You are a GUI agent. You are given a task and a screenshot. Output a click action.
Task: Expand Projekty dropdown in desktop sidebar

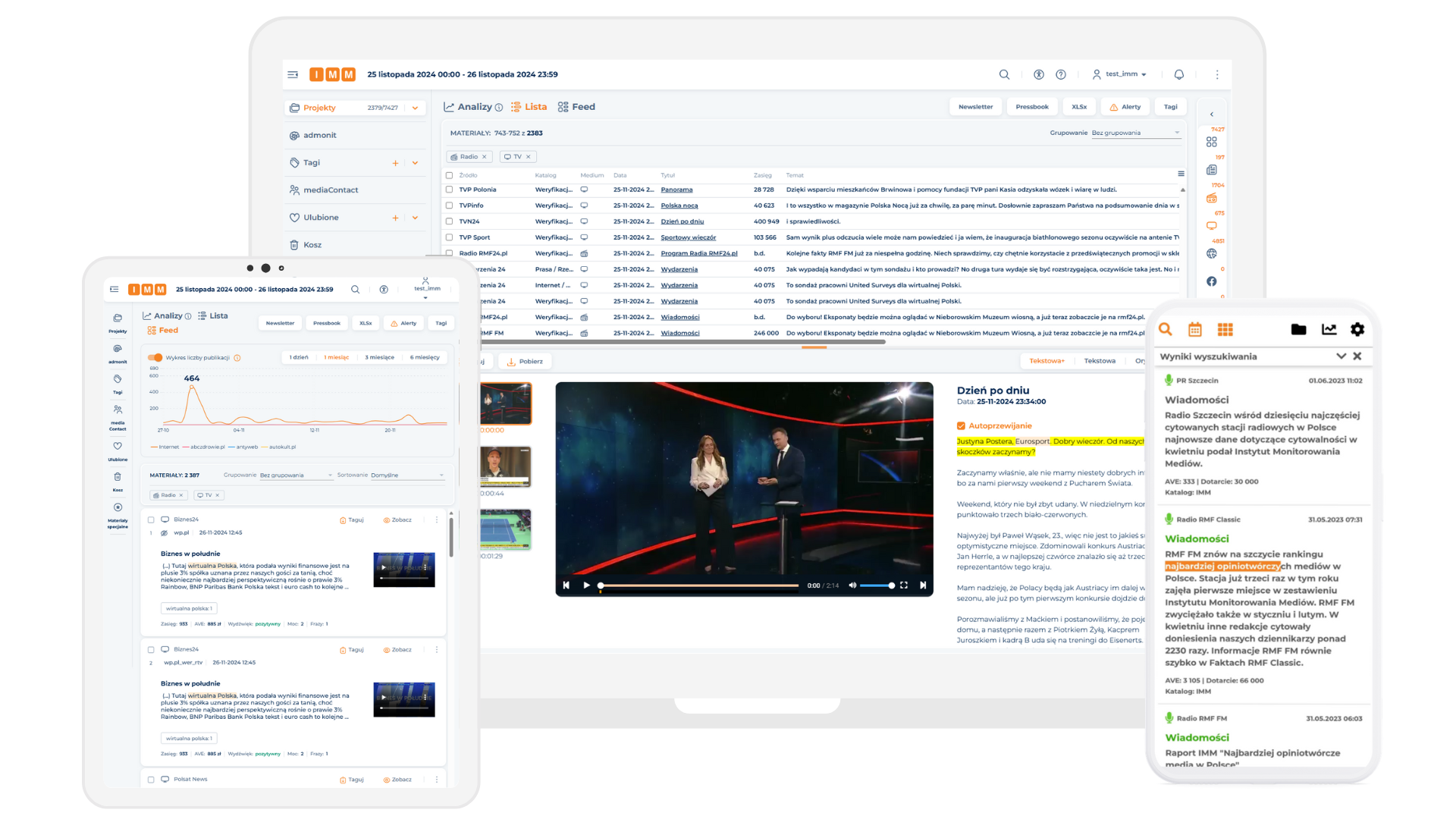tap(415, 108)
